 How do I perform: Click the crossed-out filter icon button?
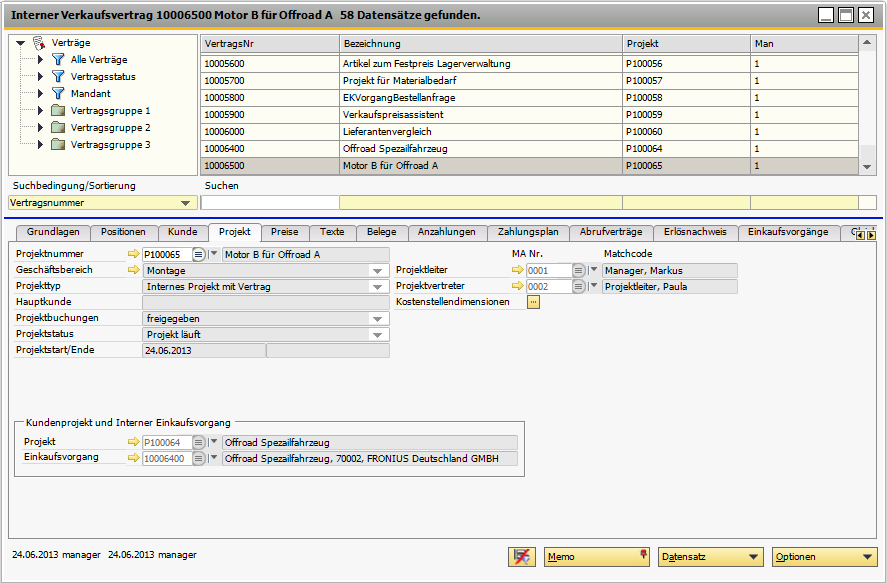point(521,557)
